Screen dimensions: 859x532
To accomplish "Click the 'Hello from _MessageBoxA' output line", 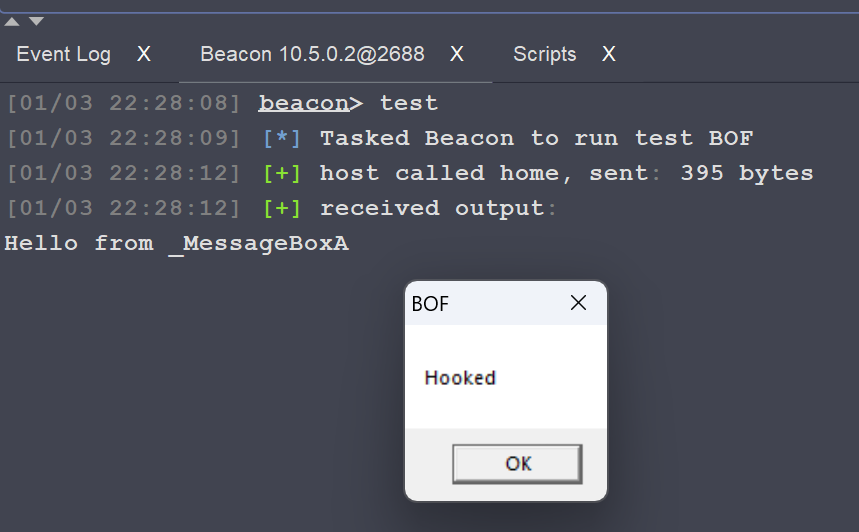I will [x=177, y=243].
